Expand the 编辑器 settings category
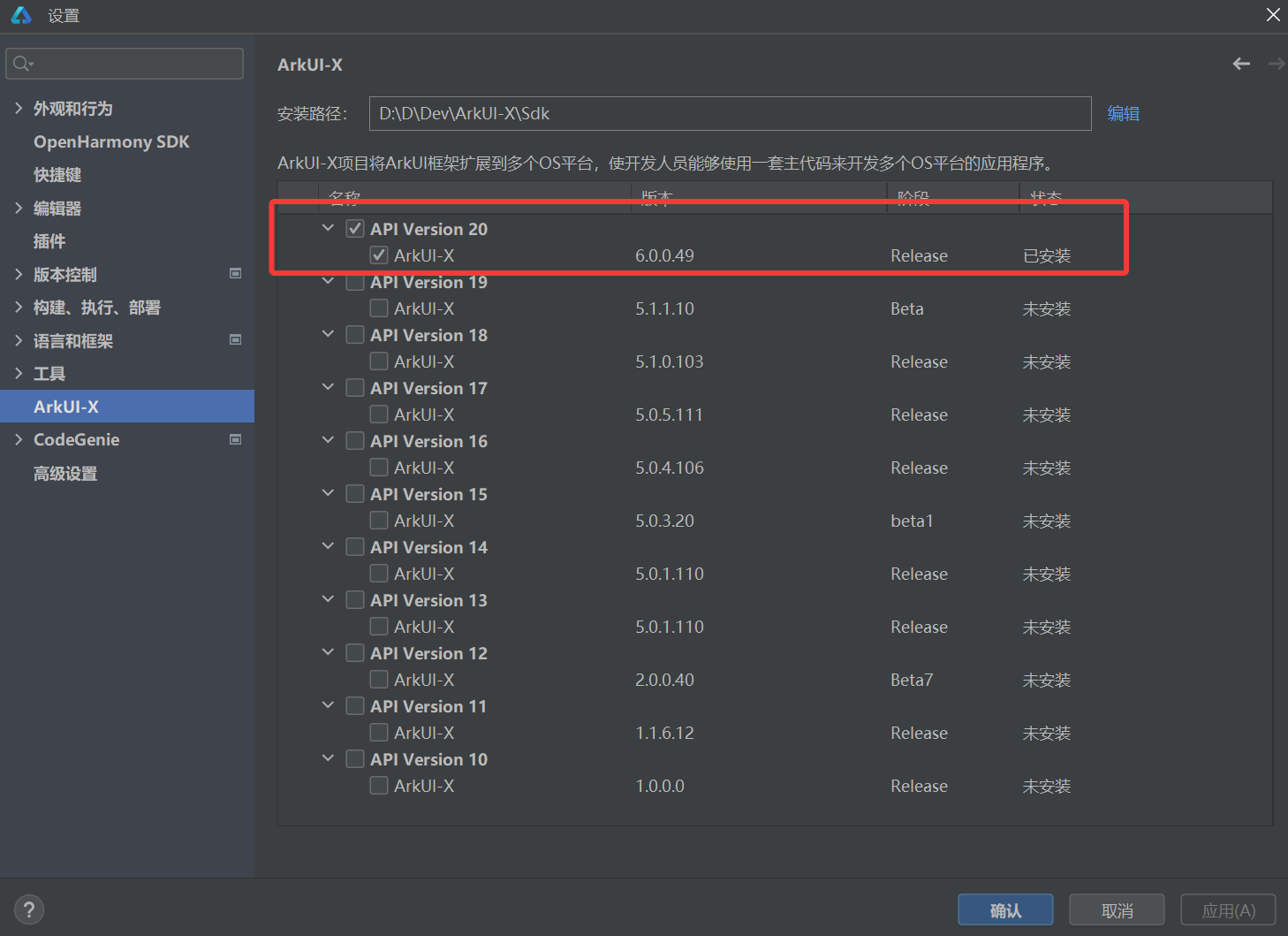1288x936 pixels. point(19,208)
